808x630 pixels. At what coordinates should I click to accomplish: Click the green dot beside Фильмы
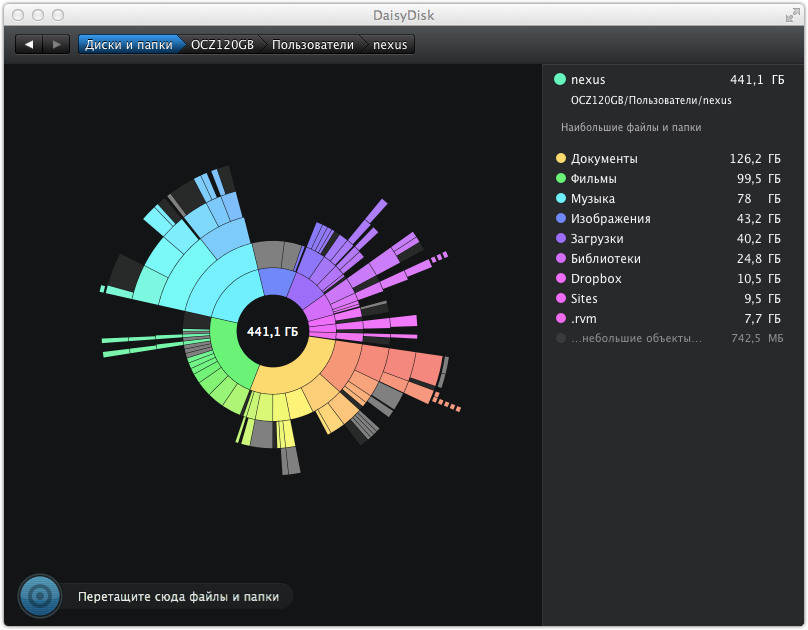(560, 178)
